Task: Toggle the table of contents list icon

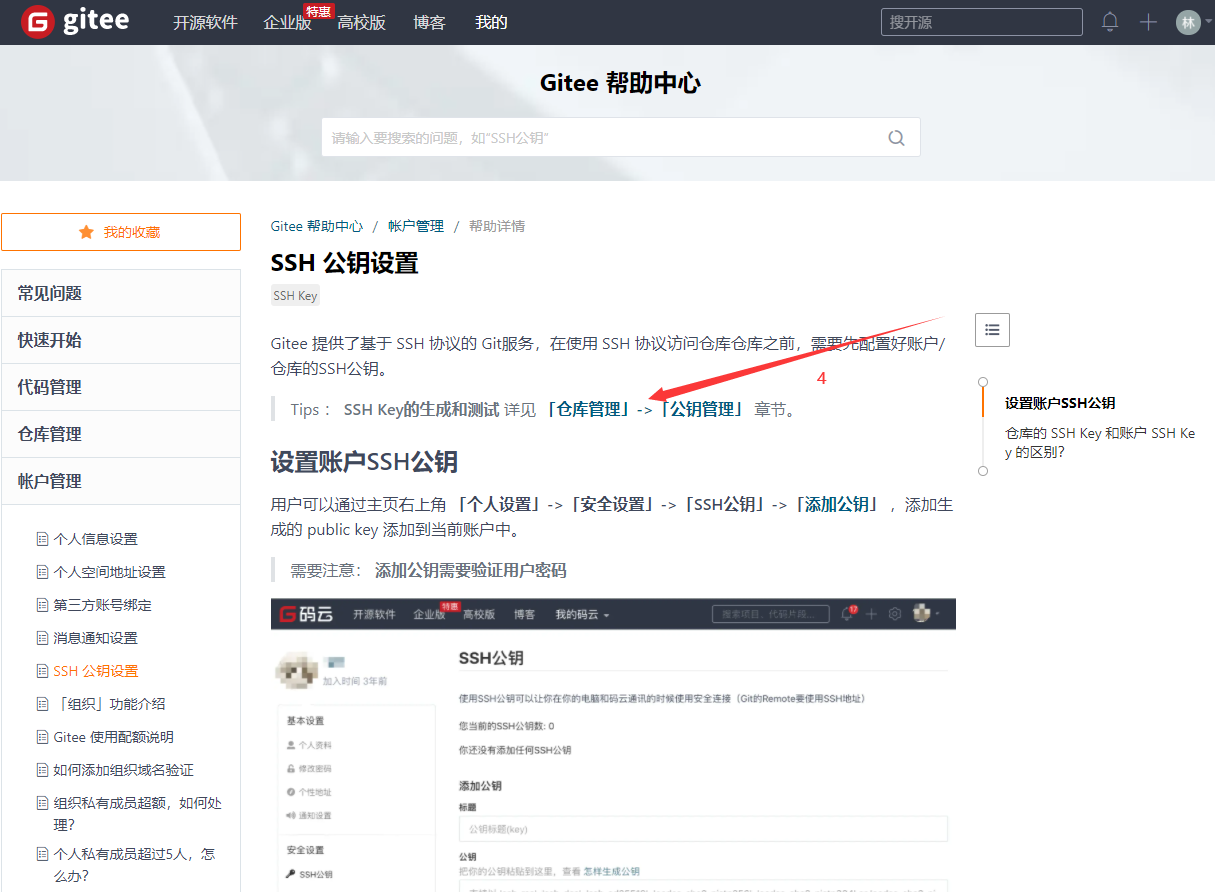Action: pyautogui.click(x=992, y=329)
